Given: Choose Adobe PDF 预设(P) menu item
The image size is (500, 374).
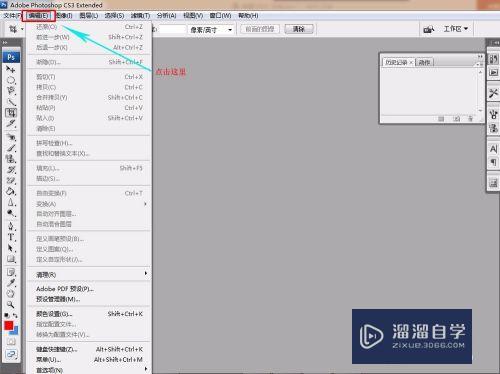Looking at the screenshot, I should pos(89,289).
